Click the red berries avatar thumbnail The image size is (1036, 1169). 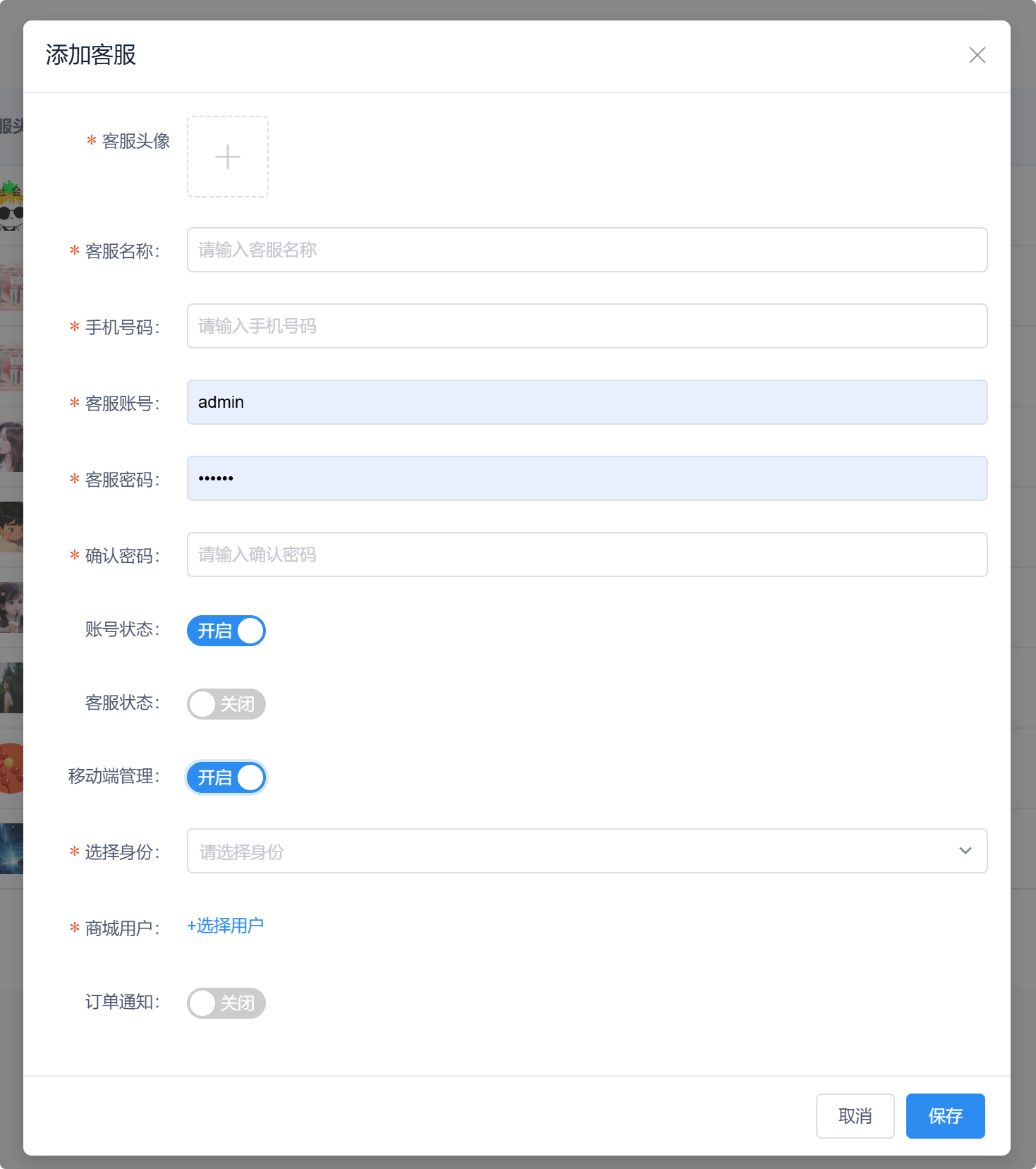11,768
